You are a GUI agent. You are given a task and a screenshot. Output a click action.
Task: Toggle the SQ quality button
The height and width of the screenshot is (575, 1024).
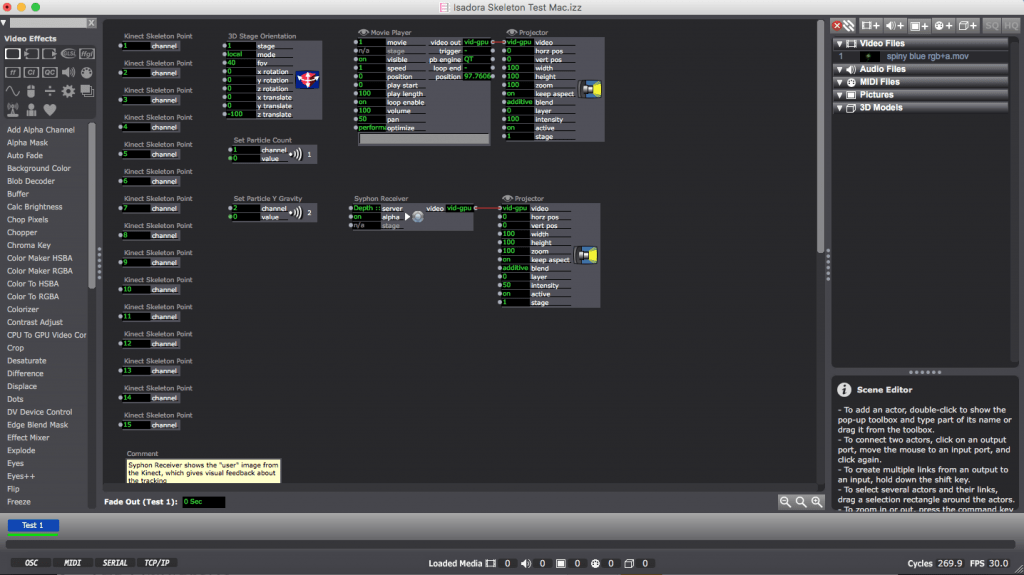[992, 25]
